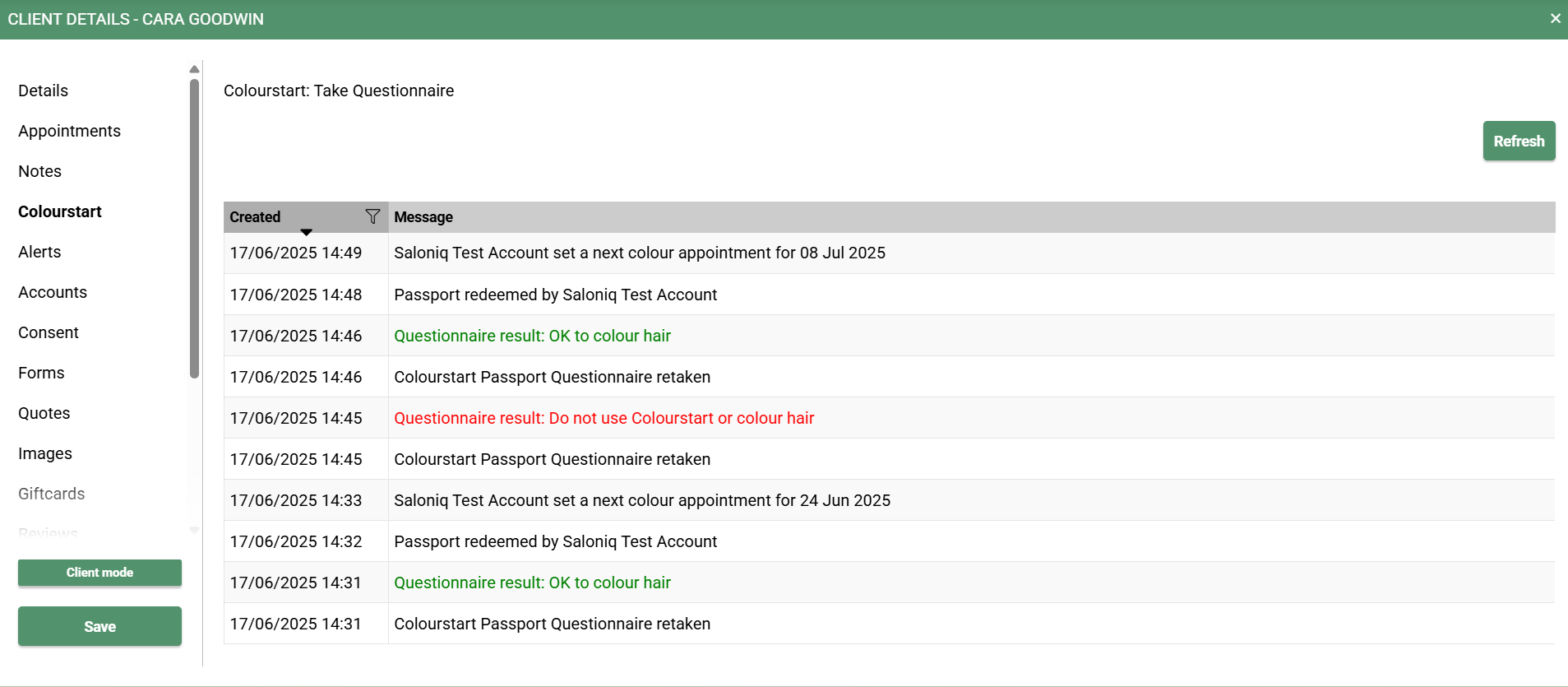Image resolution: width=1568 pixels, height=687 pixels.
Task: Click the sidebar vertical scrollbar thumb
Action: 194,229
